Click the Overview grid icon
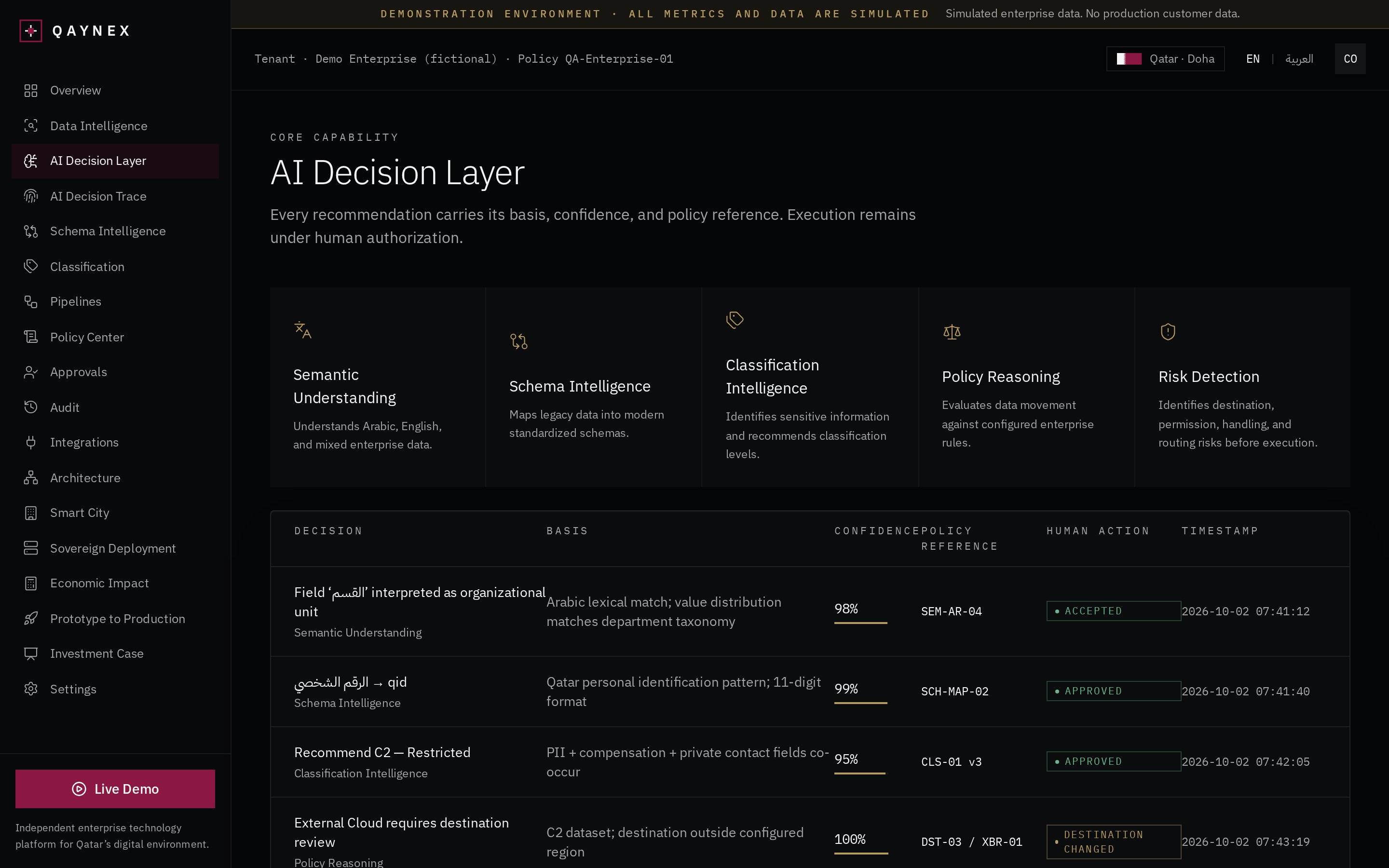1389x868 pixels. pos(31,91)
